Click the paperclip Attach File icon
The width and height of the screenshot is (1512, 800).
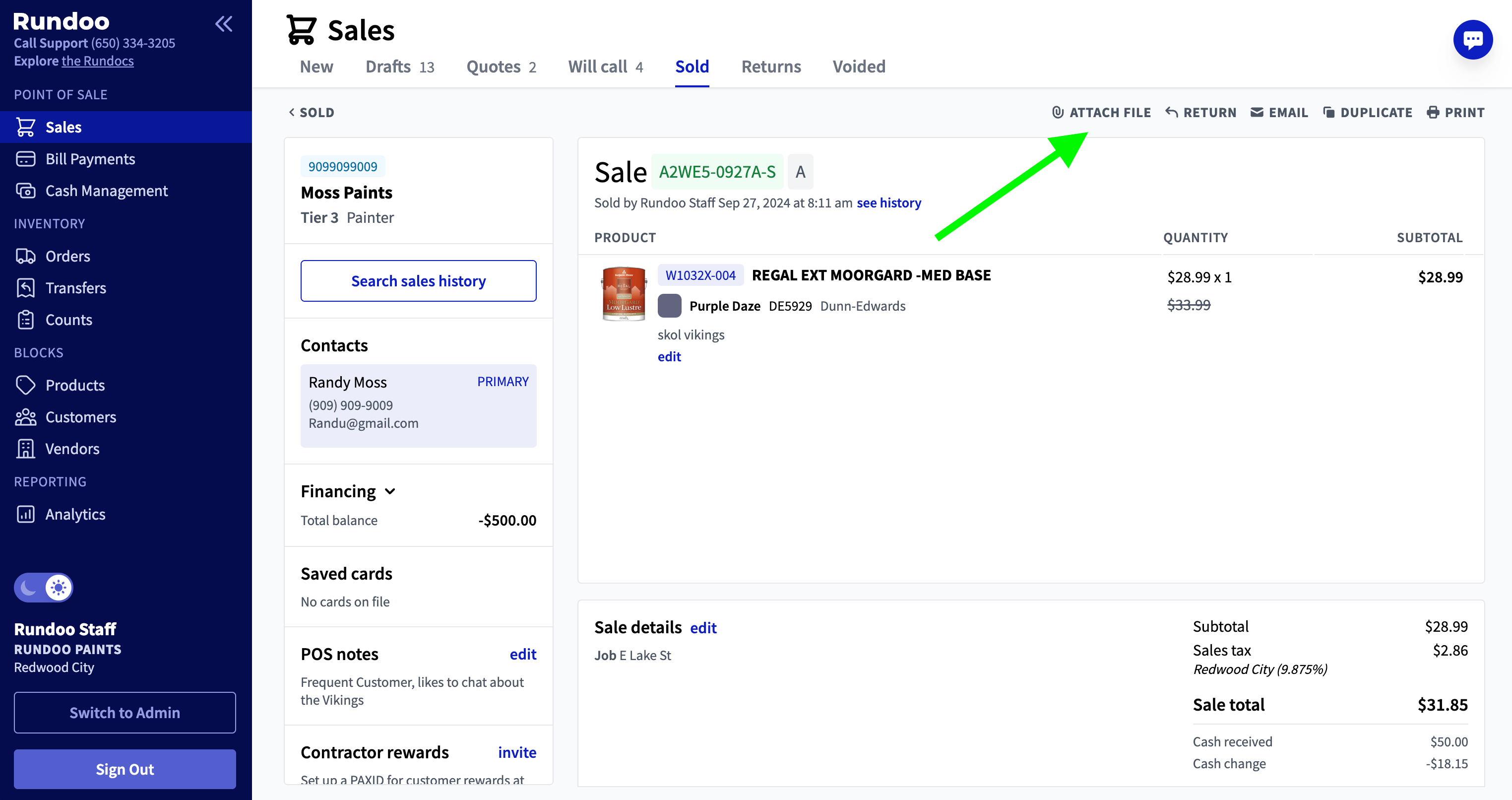point(1058,112)
